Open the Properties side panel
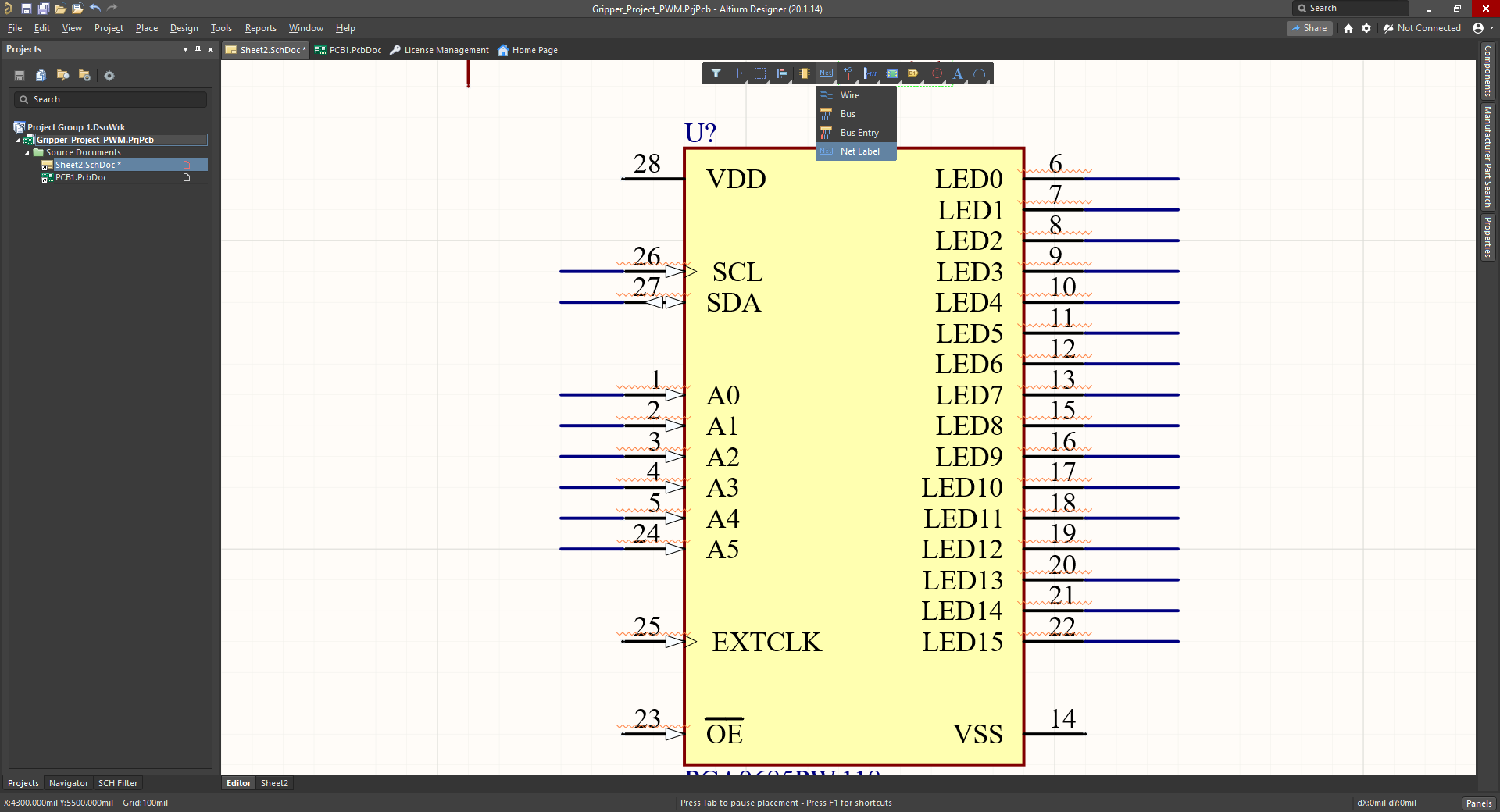Image resolution: width=1500 pixels, height=812 pixels. (x=1488, y=238)
